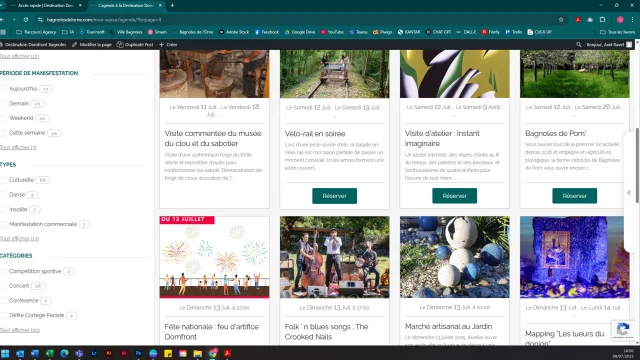Open the Adobe Stock bookmark
Viewport: 640px width, 360px height.
(x=234, y=32)
